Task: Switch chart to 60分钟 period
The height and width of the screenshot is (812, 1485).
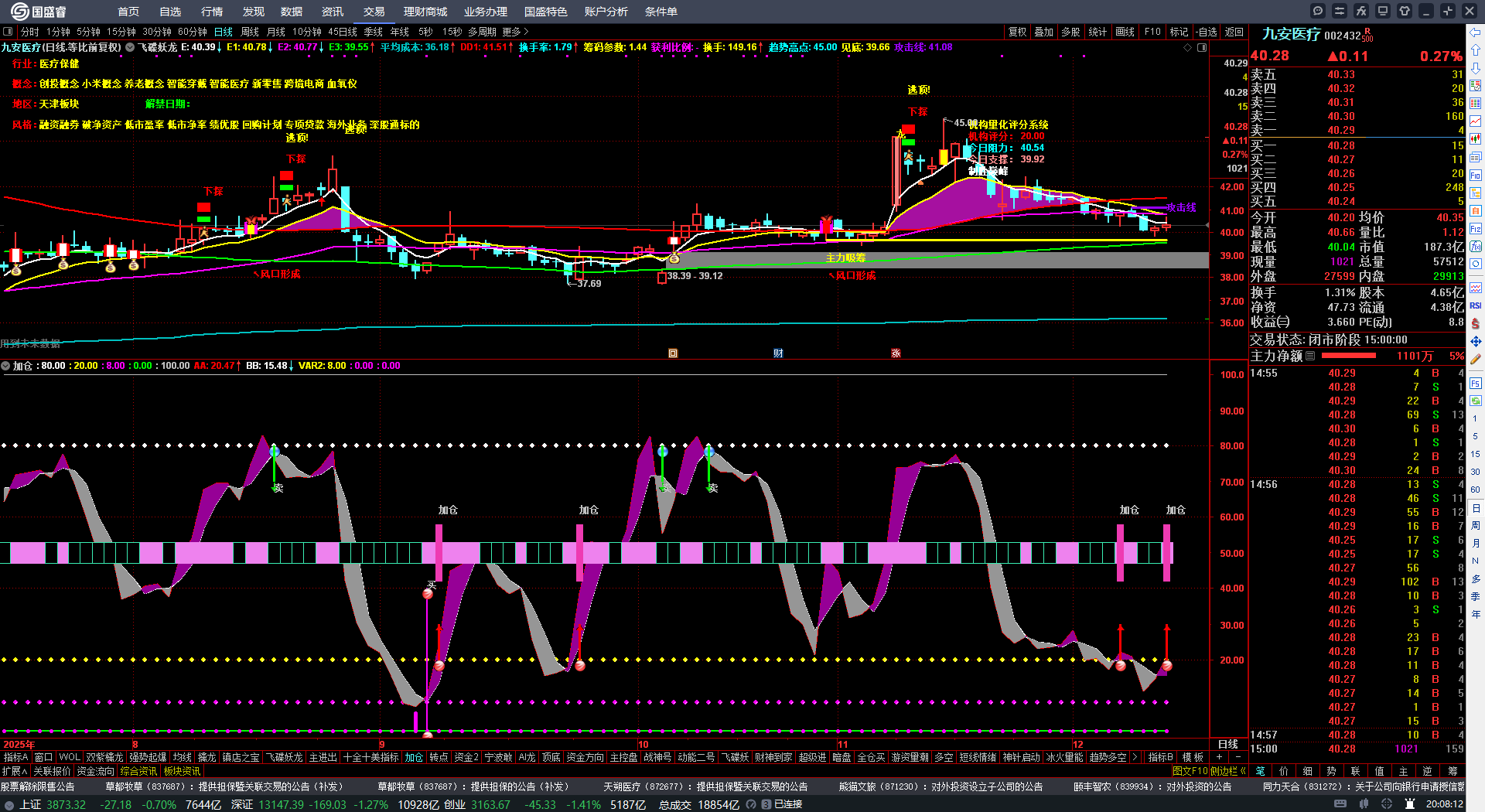Action: [193, 32]
